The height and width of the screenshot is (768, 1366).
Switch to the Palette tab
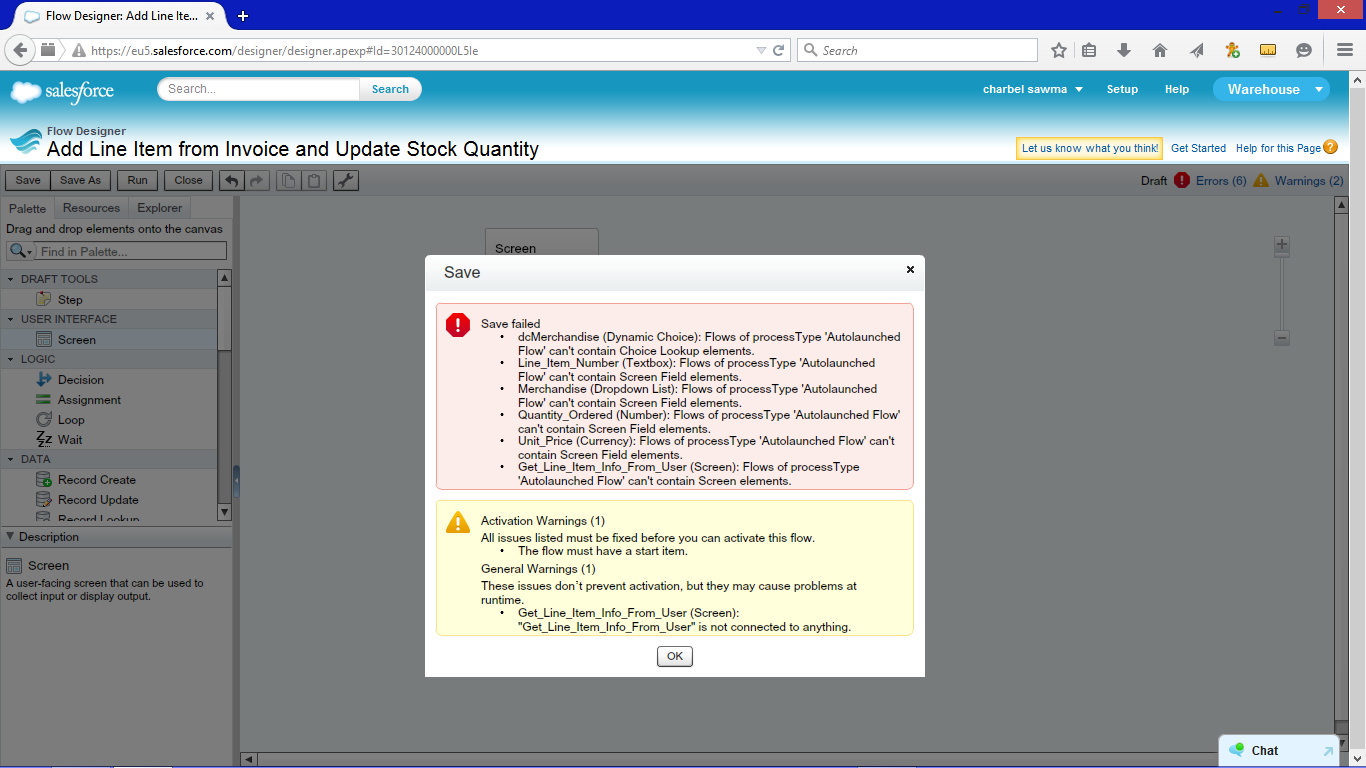28,208
